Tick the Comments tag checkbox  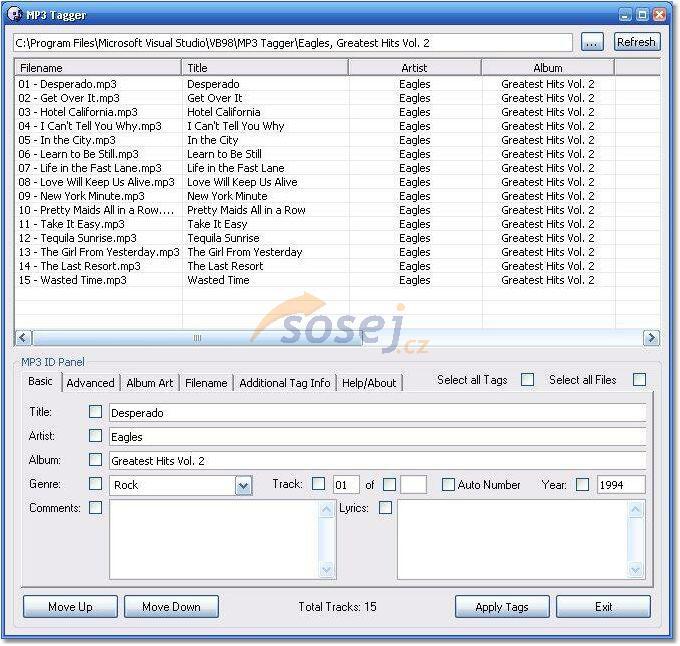point(95,508)
